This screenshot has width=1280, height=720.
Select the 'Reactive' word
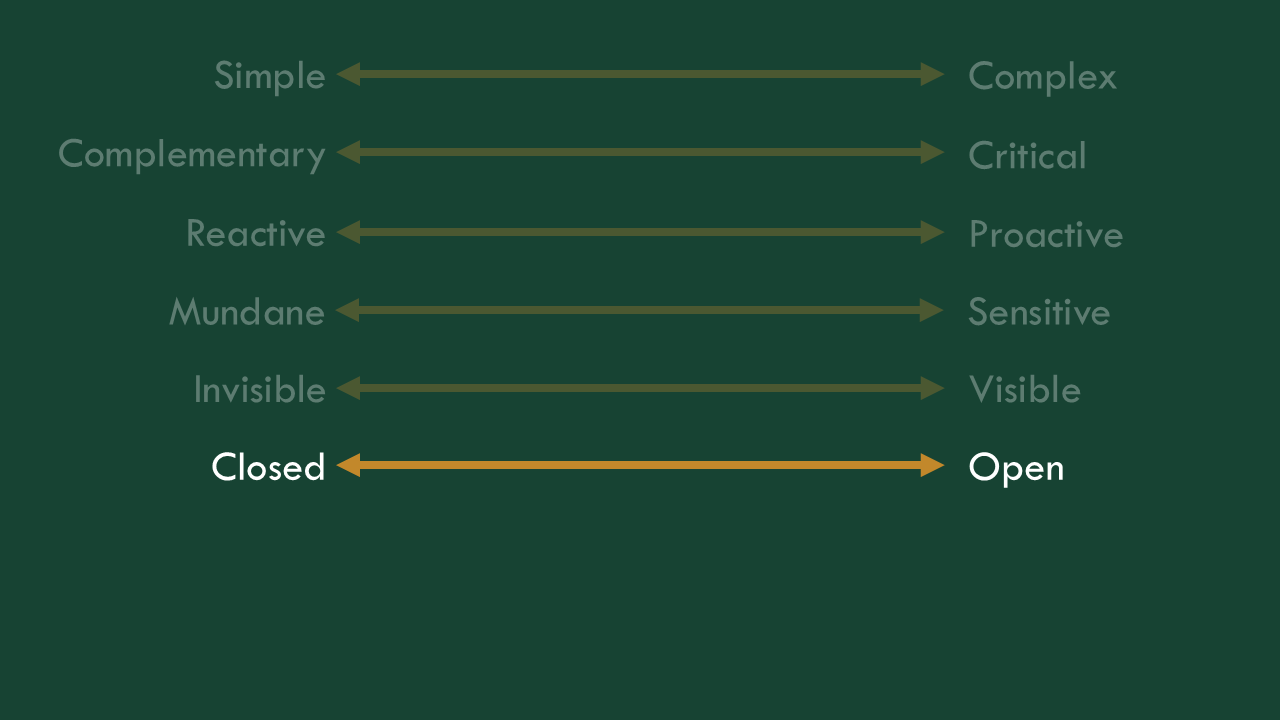pyautogui.click(x=256, y=233)
